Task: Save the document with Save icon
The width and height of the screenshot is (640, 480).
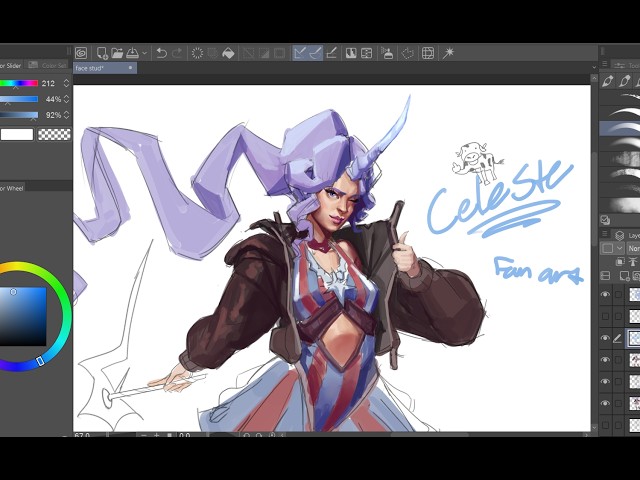Action: (x=132, y=53)
